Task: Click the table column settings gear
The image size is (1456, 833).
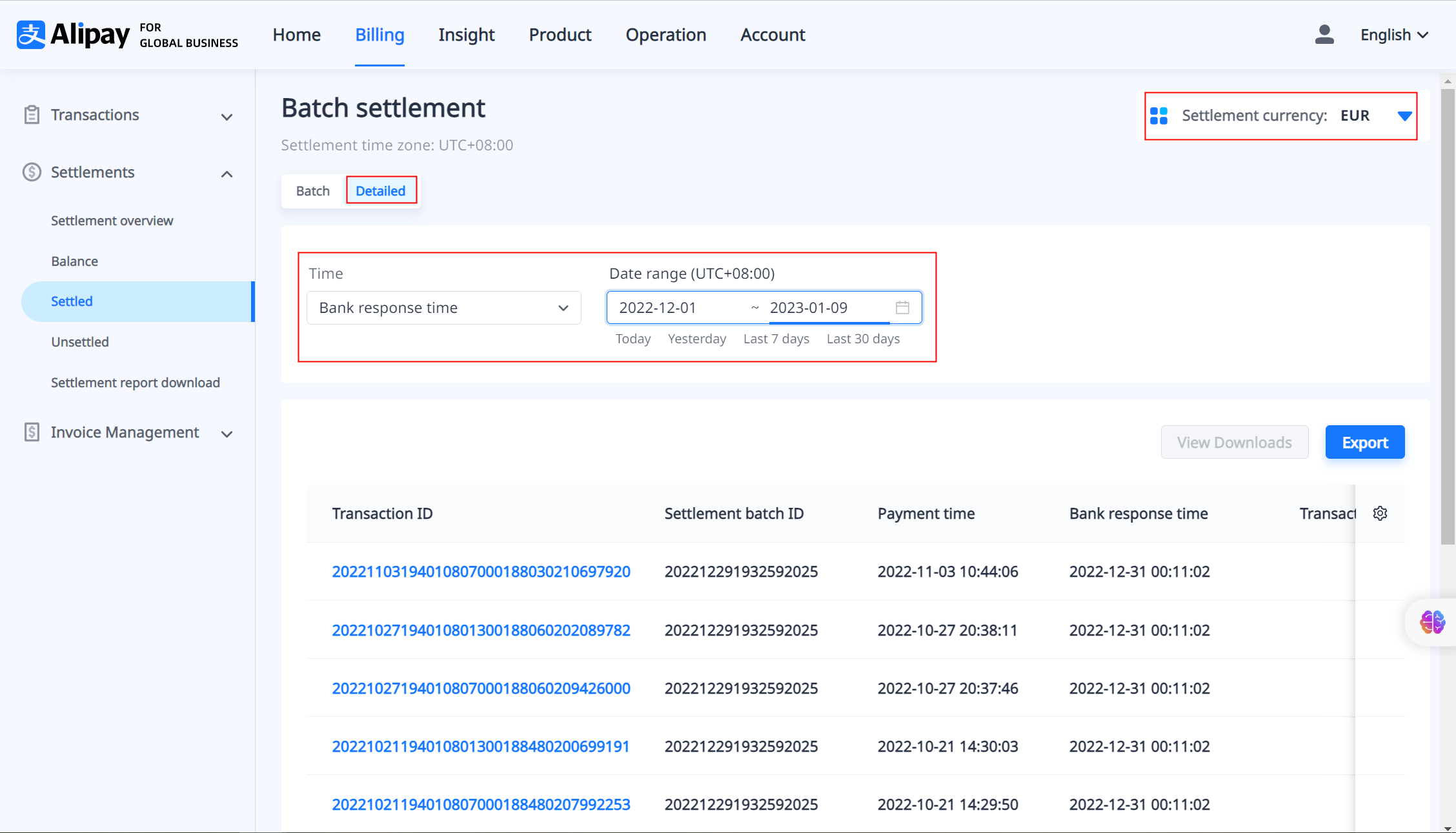Action: [1380, 514]
